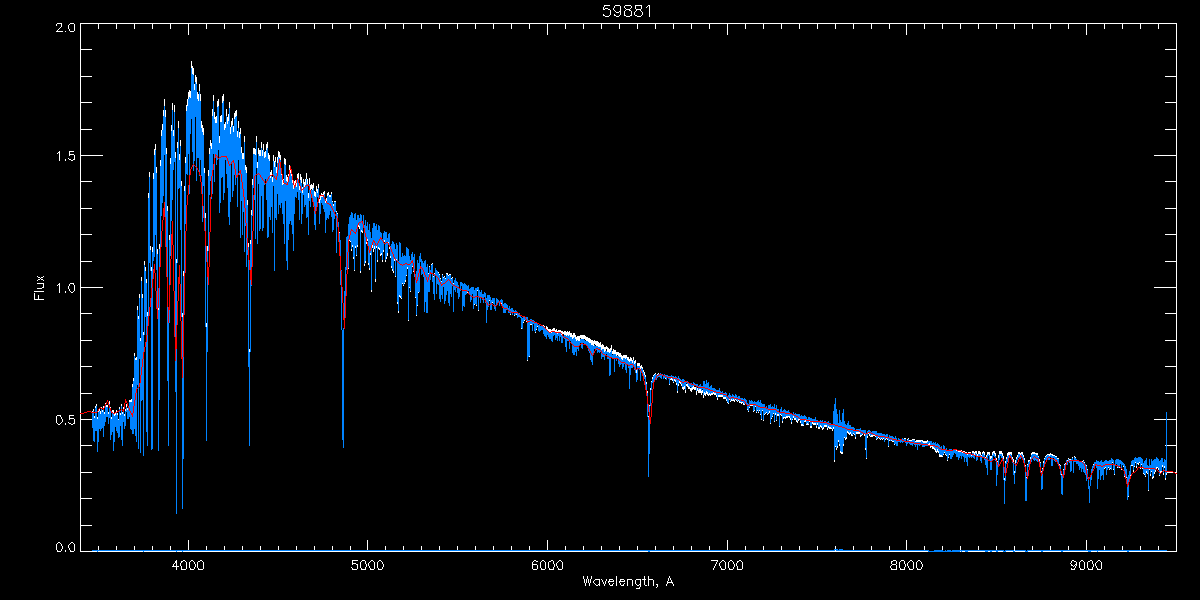Image resolution: width=1200 pixels, height=600 pixels.
Task: Select the 5000 wavelength tick label
Action: point(367,564)
